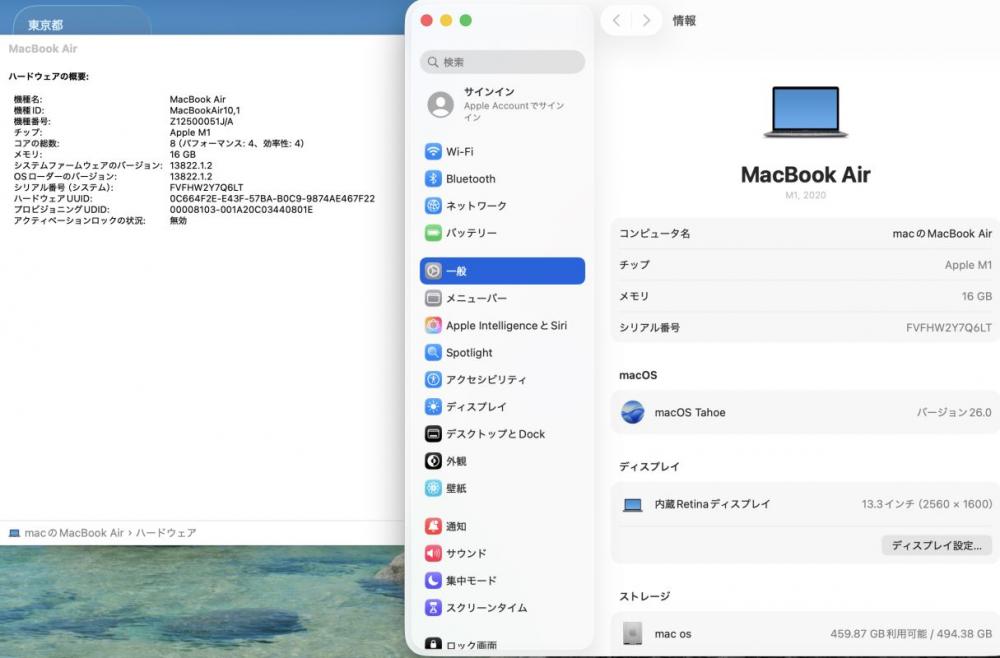Go forward with the right chevron button

click(x=646, y=20)
